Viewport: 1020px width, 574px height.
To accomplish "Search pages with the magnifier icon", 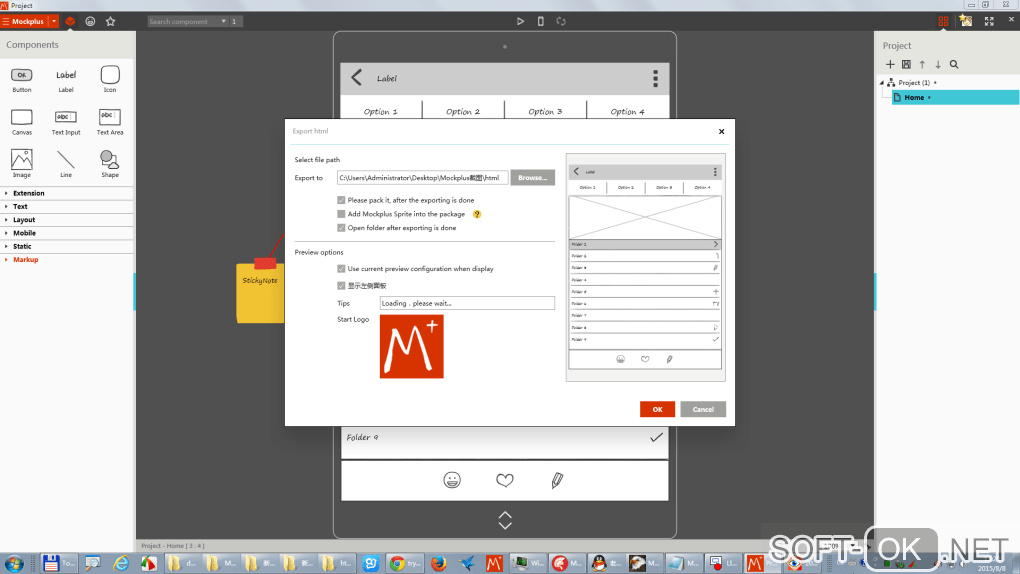I will coord(954,64).
